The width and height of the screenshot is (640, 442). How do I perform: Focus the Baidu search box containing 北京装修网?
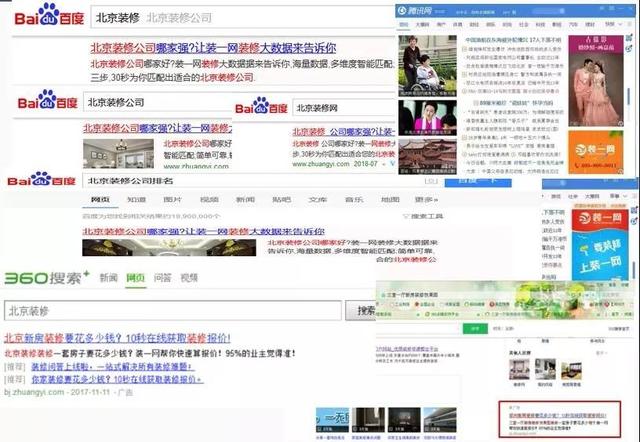point(344,108)
